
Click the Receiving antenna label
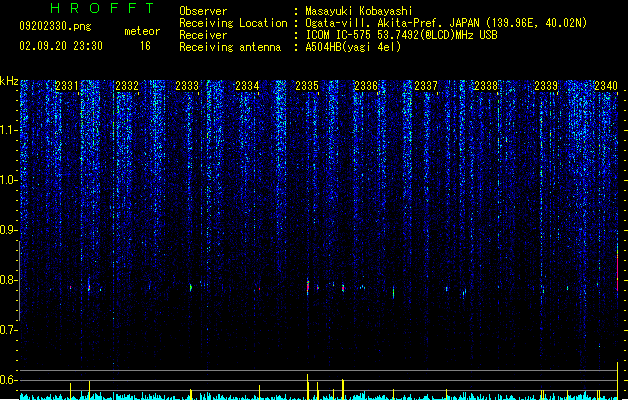click(x=230, y=47)
